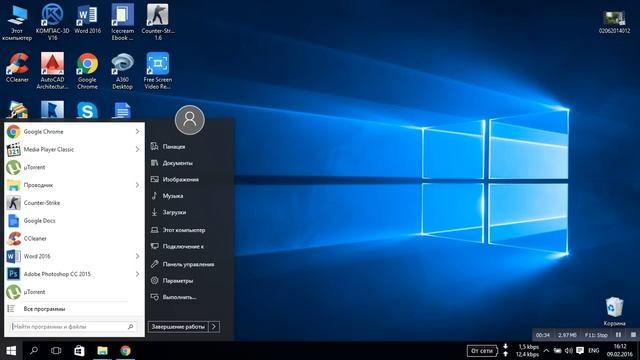Viewport: 640px width, 360px height.
Task: Open Free Screen Video Recorder desktop icon
Action: (x=158, y=70)
